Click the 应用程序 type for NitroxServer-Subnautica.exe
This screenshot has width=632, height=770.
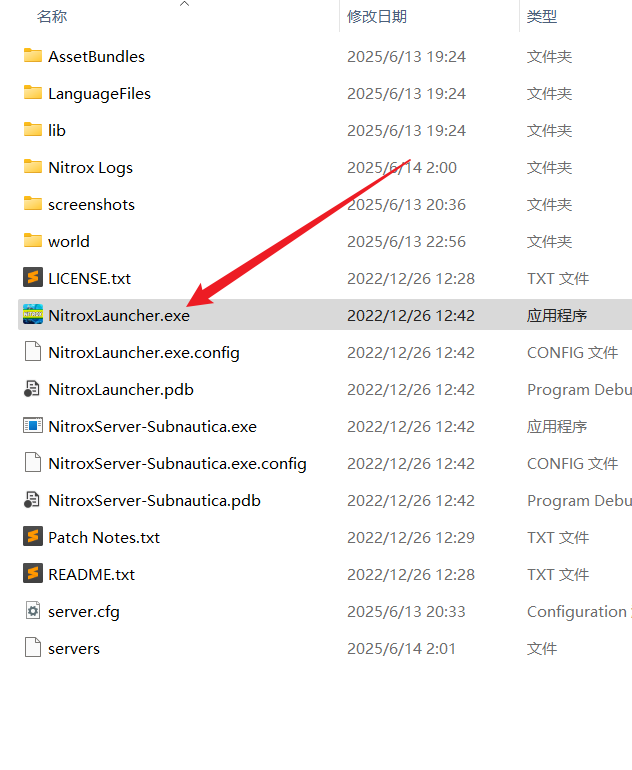point(557,426)
